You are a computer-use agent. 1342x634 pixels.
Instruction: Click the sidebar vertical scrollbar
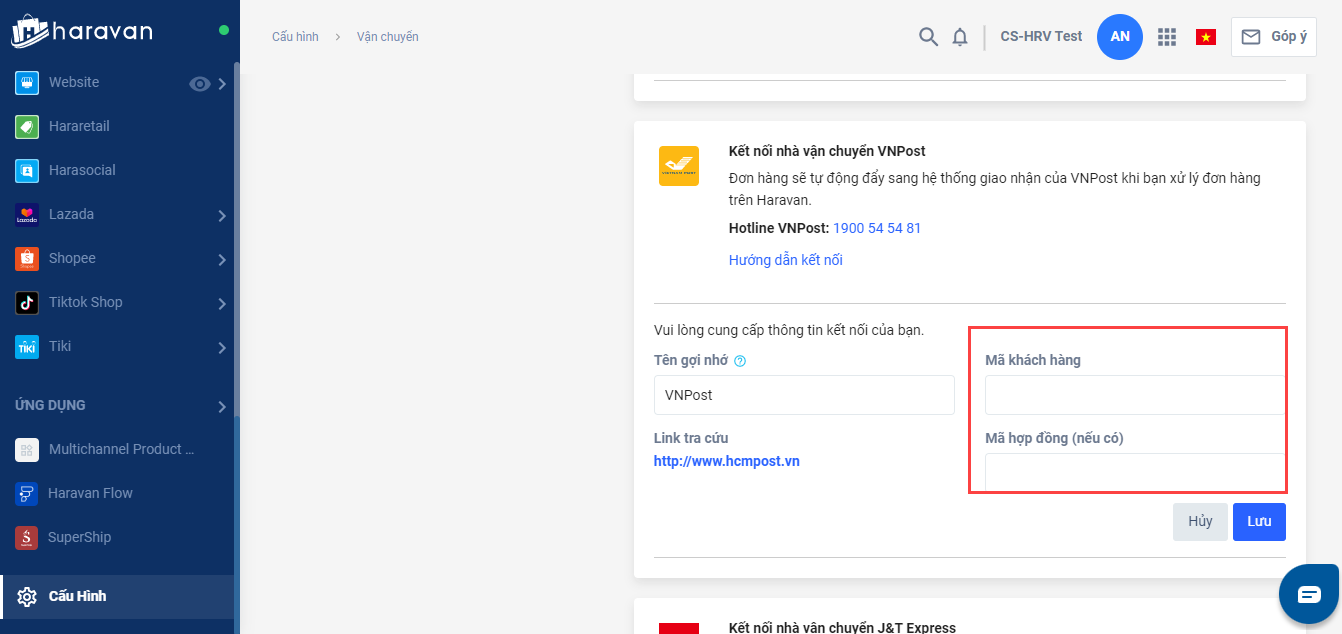[x=237, y=240]
